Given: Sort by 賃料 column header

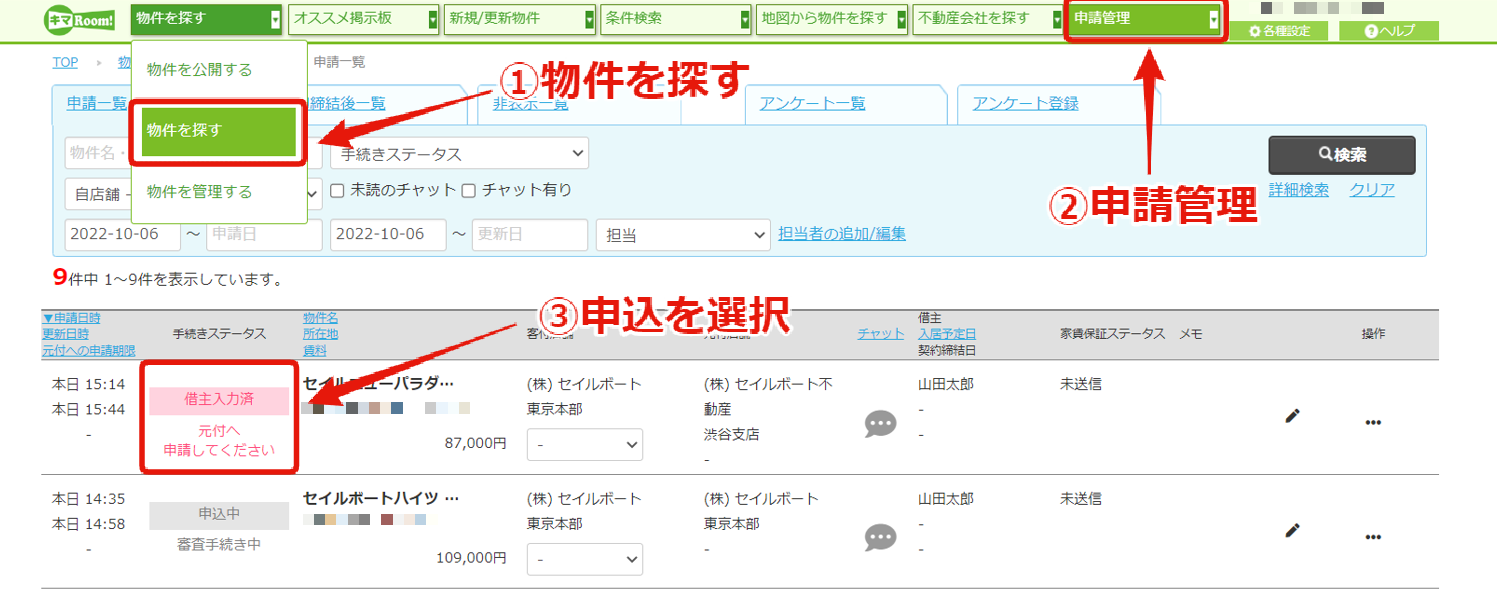Looking at the screenshot, I should 315,350.
